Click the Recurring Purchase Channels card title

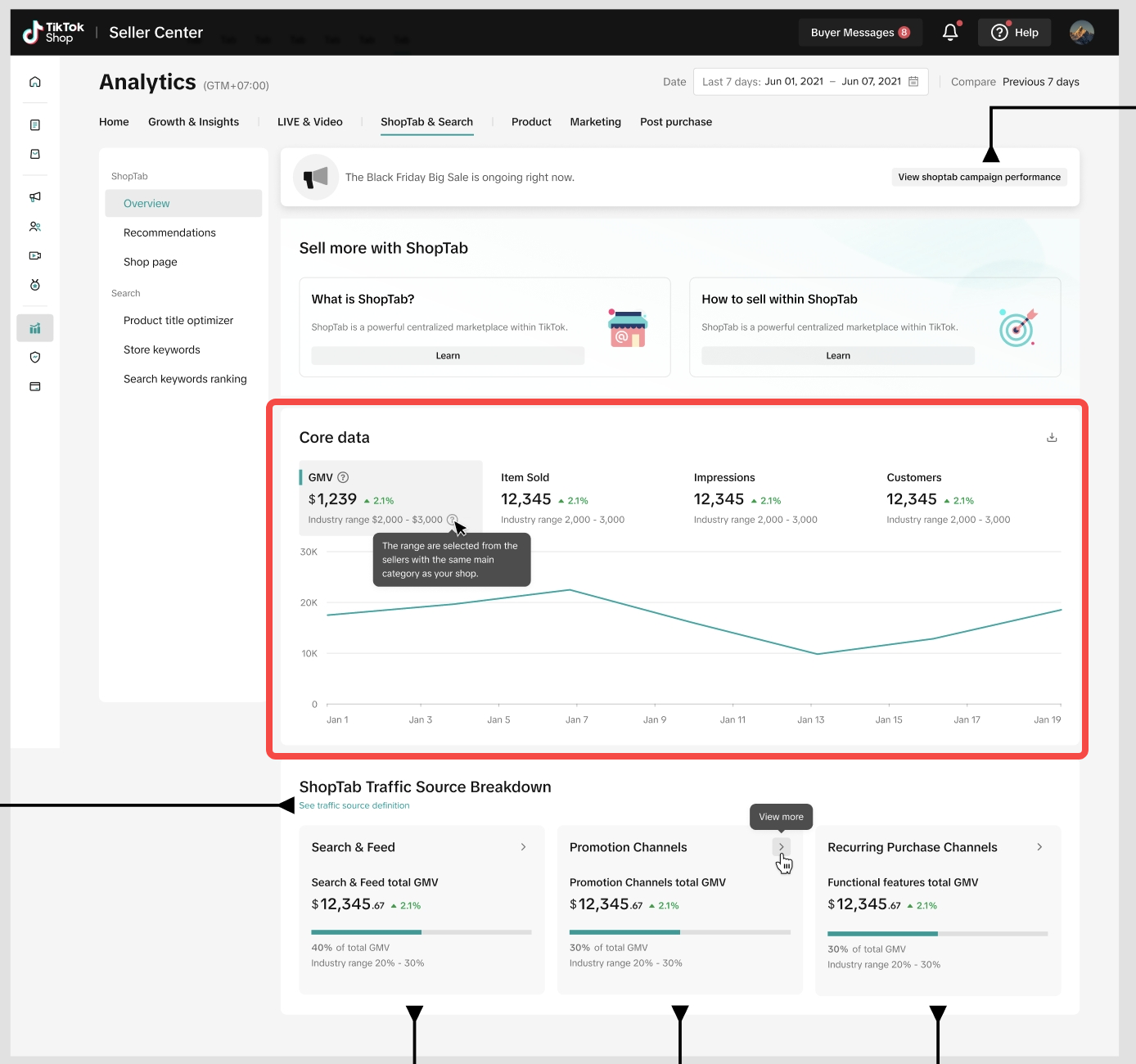[913, 848]
